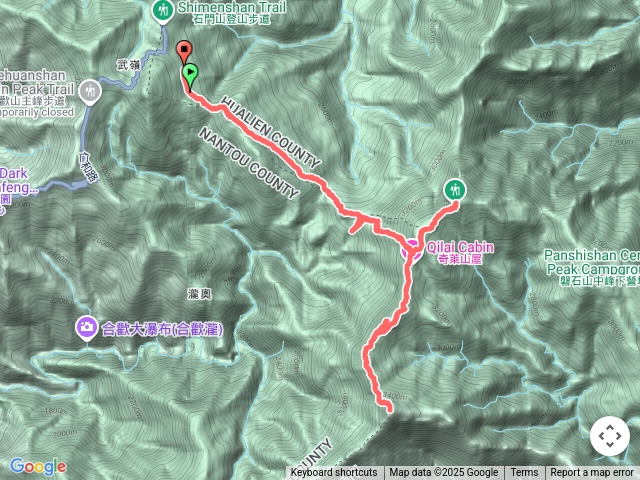Click the Shimenshan Trail hiking marker icon
The height and width of the screenshot is (480, 640).
[163, 11]
